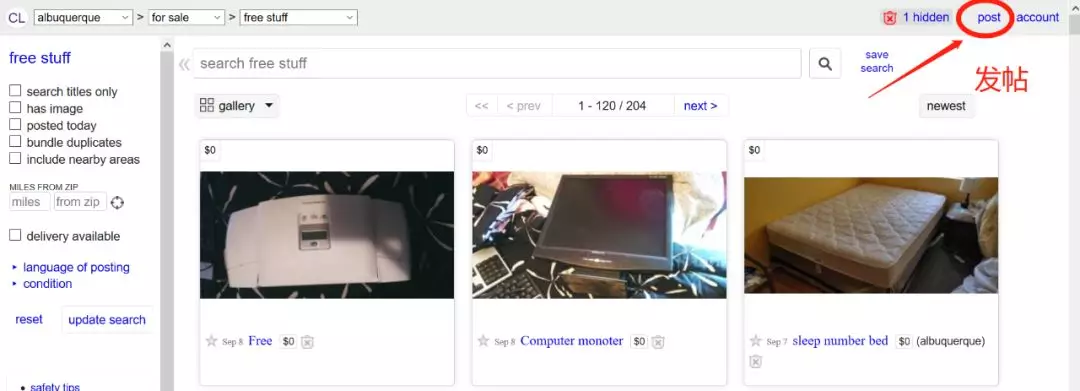Check the has image option
The height and width of the screenshot is (391, 1080).
pos(15,108)
